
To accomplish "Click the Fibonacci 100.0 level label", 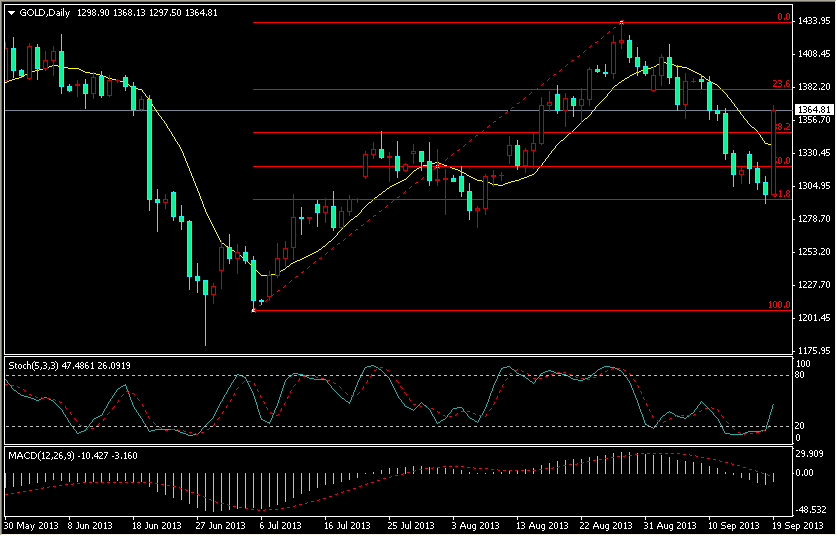I will click(x=780, y=305).
